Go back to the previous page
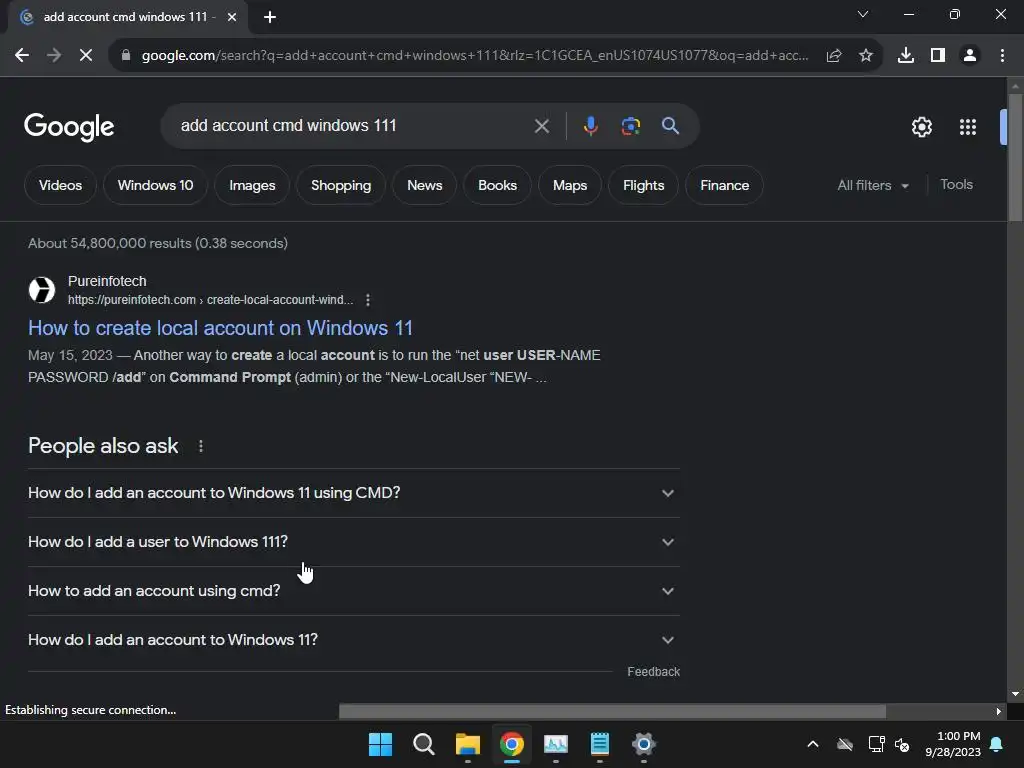The width and height of the screenshot is (1024, 768). [22, 56]
